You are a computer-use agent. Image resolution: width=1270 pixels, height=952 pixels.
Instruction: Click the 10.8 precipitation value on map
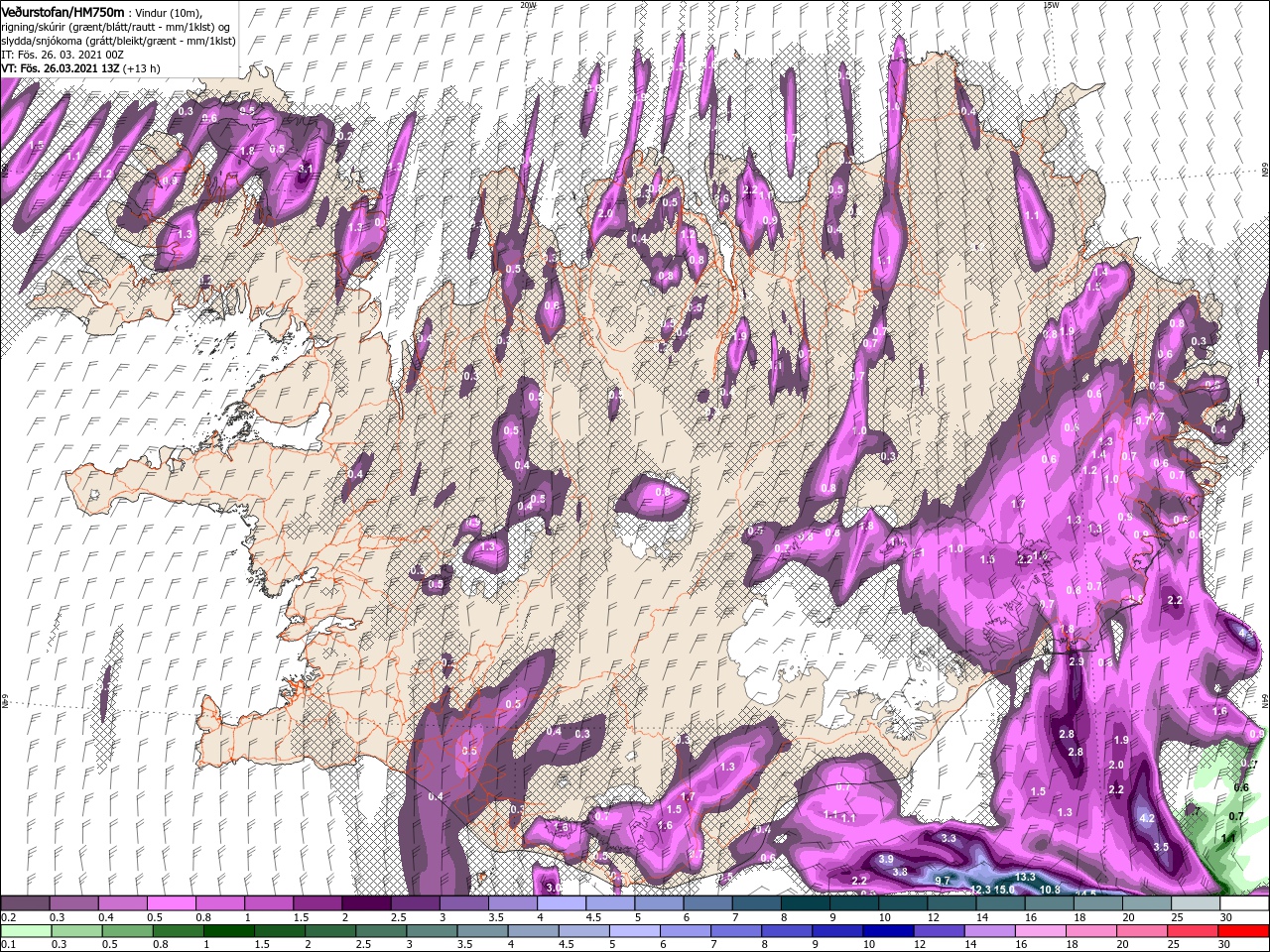tap(1050, 890)
